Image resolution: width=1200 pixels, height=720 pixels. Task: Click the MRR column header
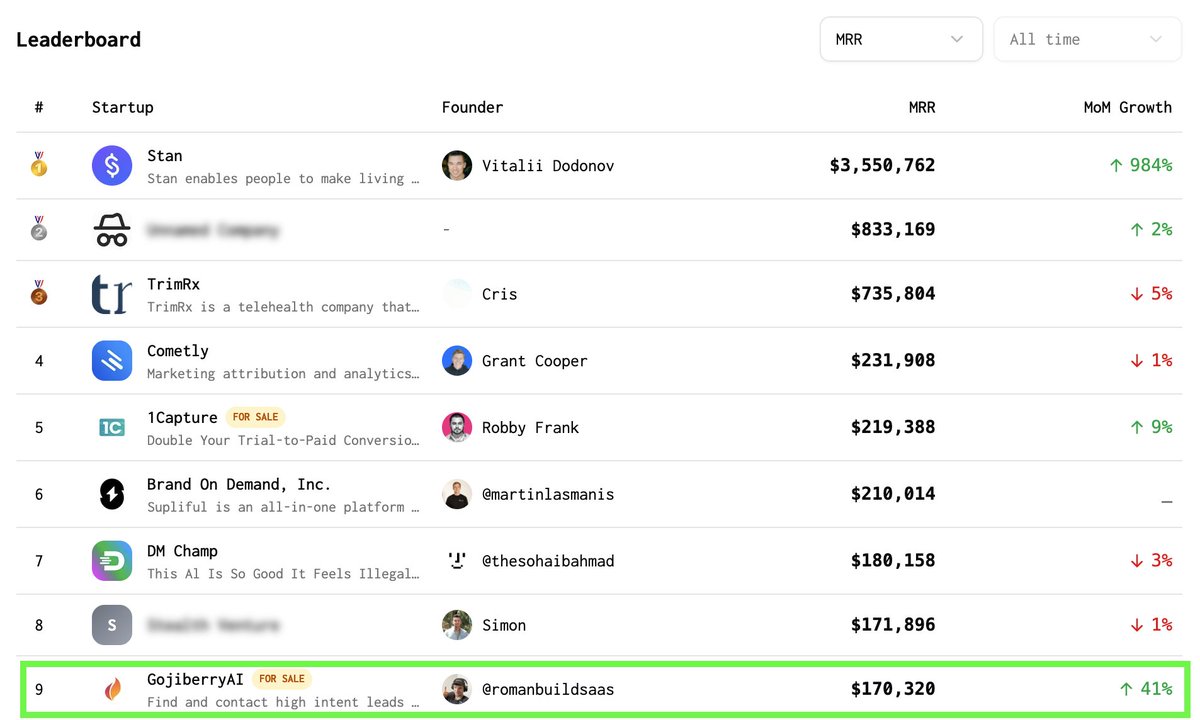coord(922,107)
